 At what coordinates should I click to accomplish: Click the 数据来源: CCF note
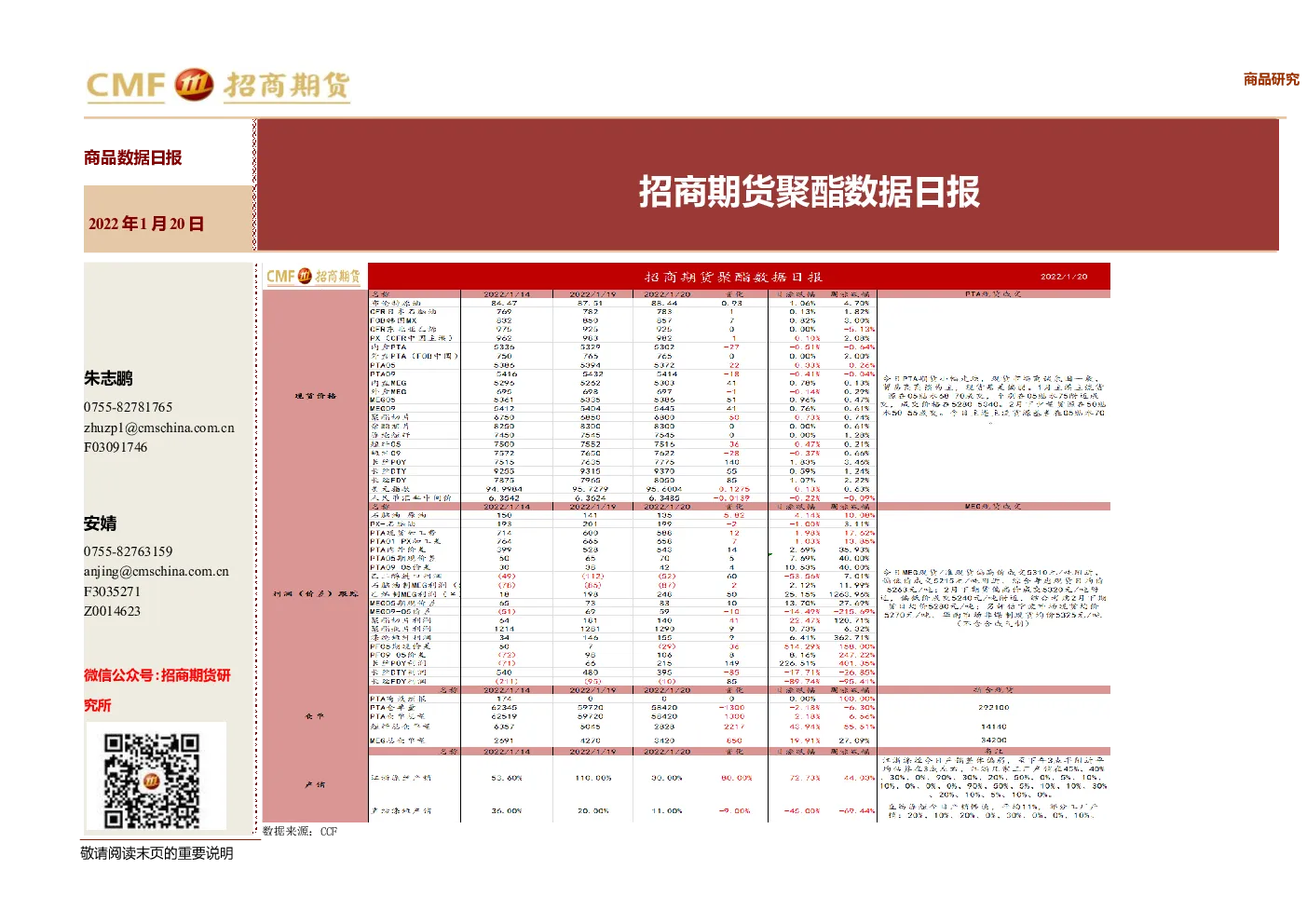tap(300, 832)
